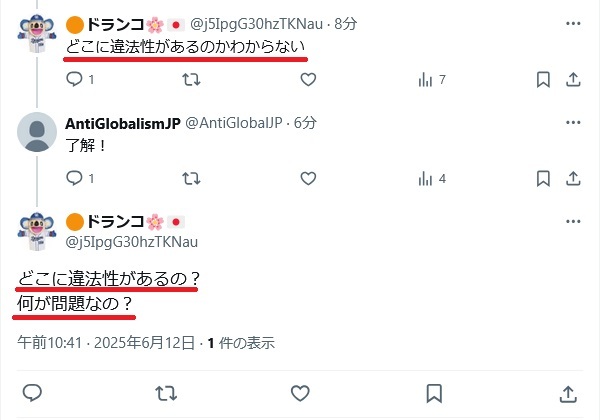This screenshot has width=600, height=420.
Task: Click AntiGlobalismJP's default avatar
Action: (x=37, y=132)
